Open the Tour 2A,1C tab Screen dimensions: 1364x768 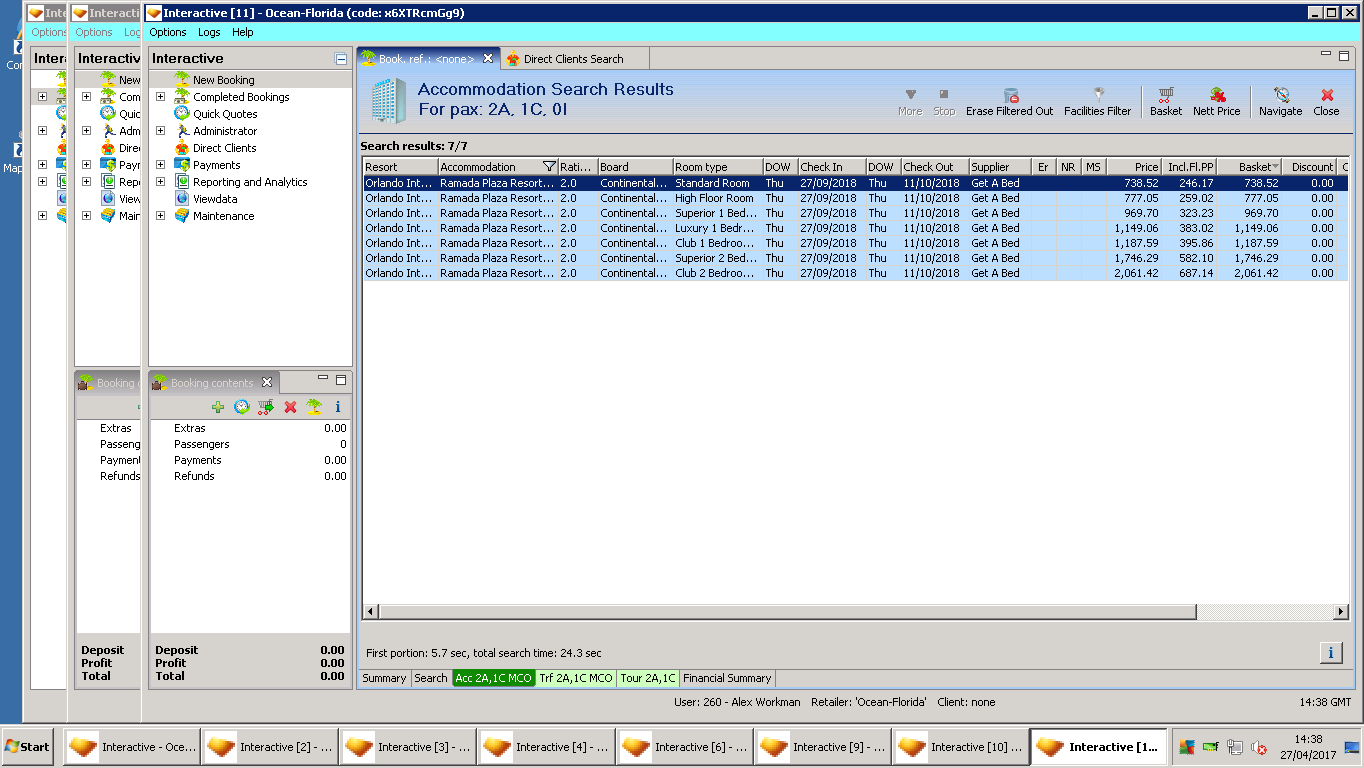click(x=648, y=678)
